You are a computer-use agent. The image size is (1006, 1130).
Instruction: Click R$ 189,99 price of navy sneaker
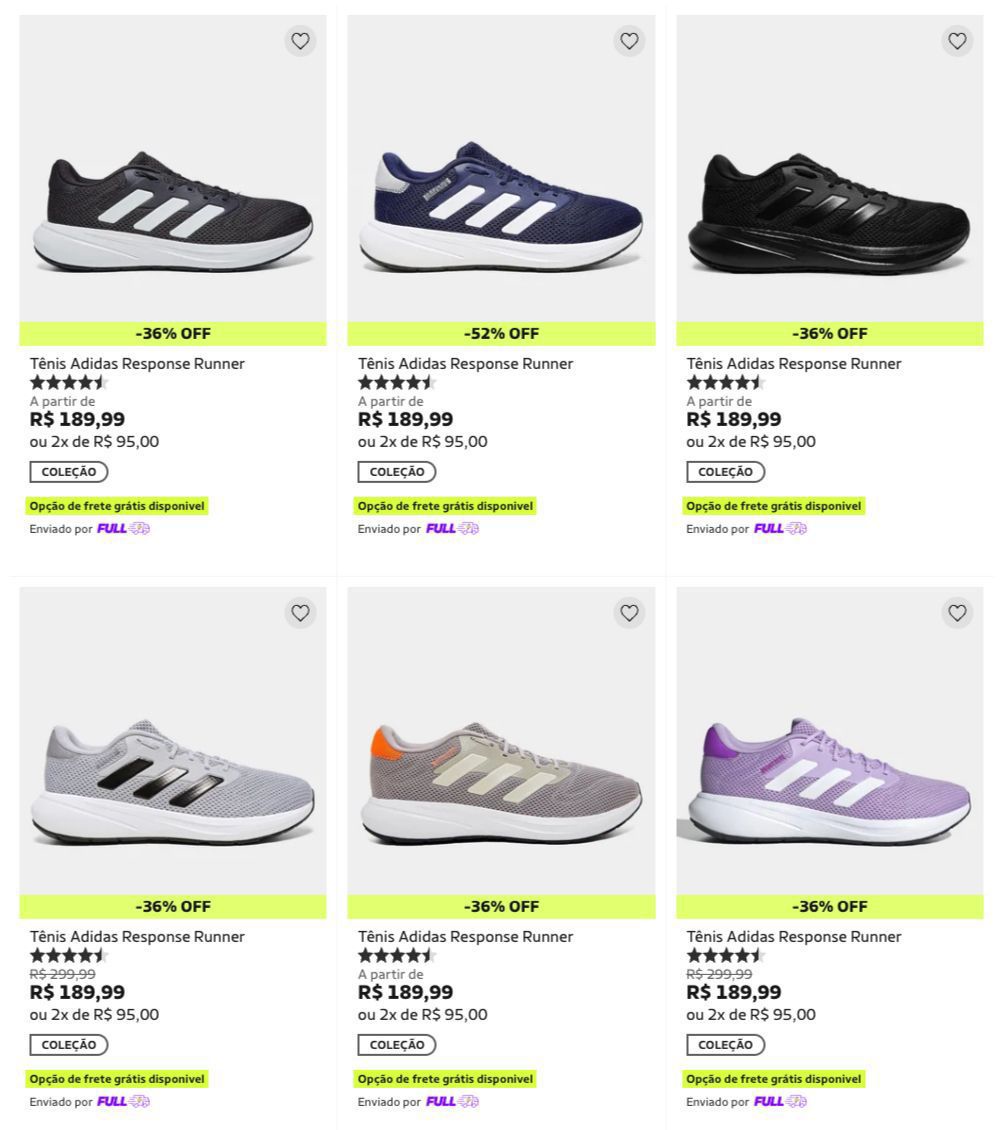coord(405,420)
